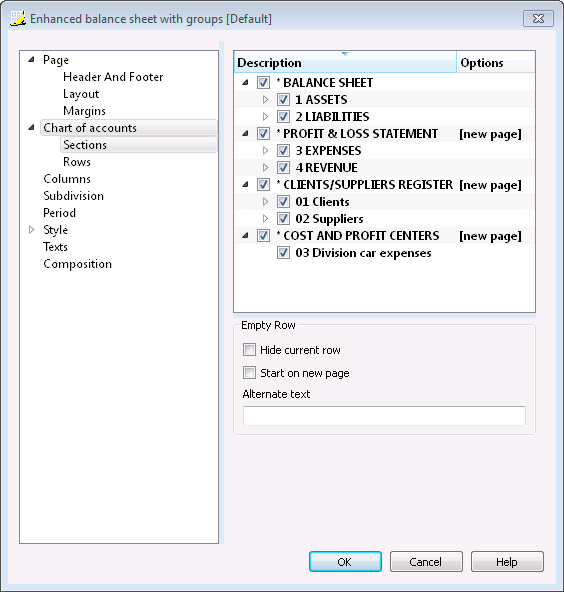
Task: Collapse the PROFIT & LOSS STATEMENT group
Action: [x=246, y=133]
